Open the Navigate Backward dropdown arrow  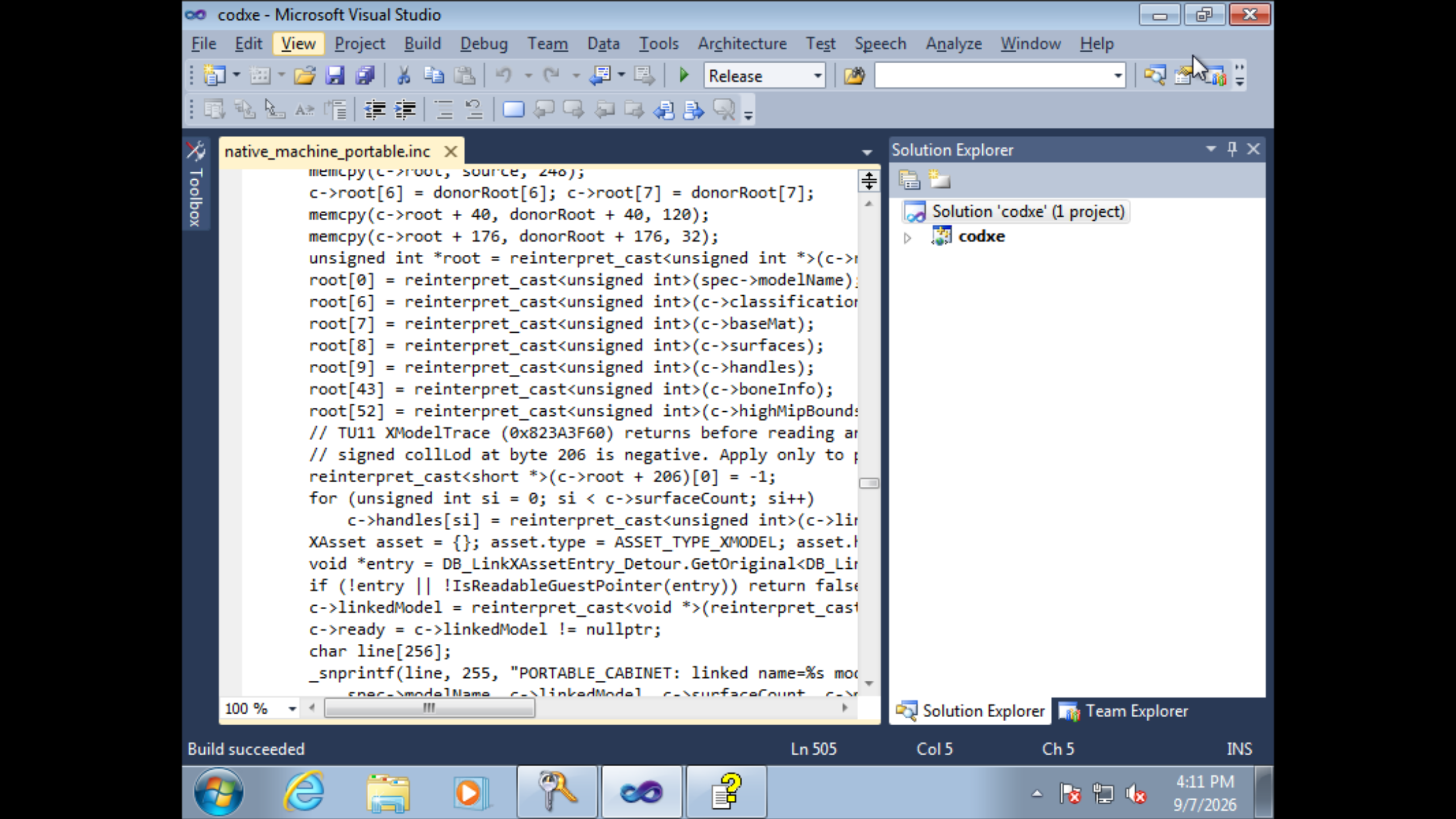click(621, 75)
